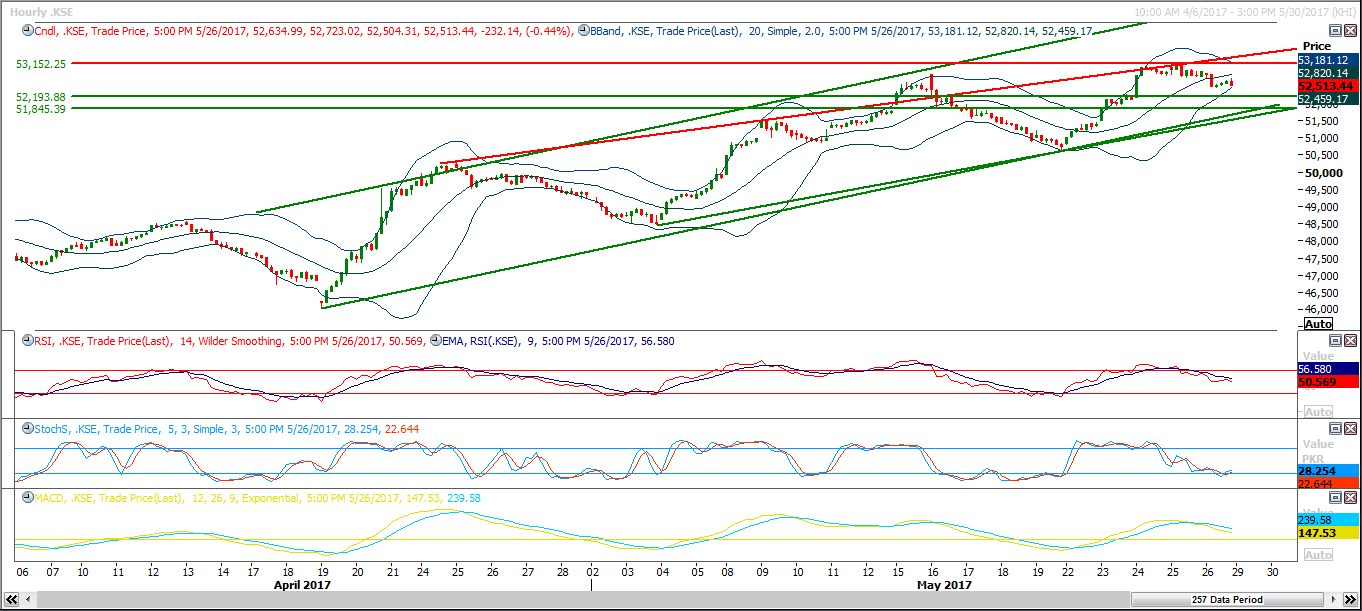This screenshot has width=1362, height=611.
Task: Click the clock icon before the RSI legend
Action: (27, 341)
